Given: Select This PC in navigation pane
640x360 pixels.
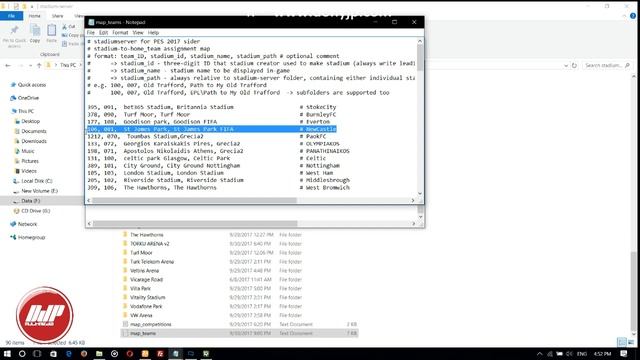Looking at the screenshot, I should coord(26,111).
